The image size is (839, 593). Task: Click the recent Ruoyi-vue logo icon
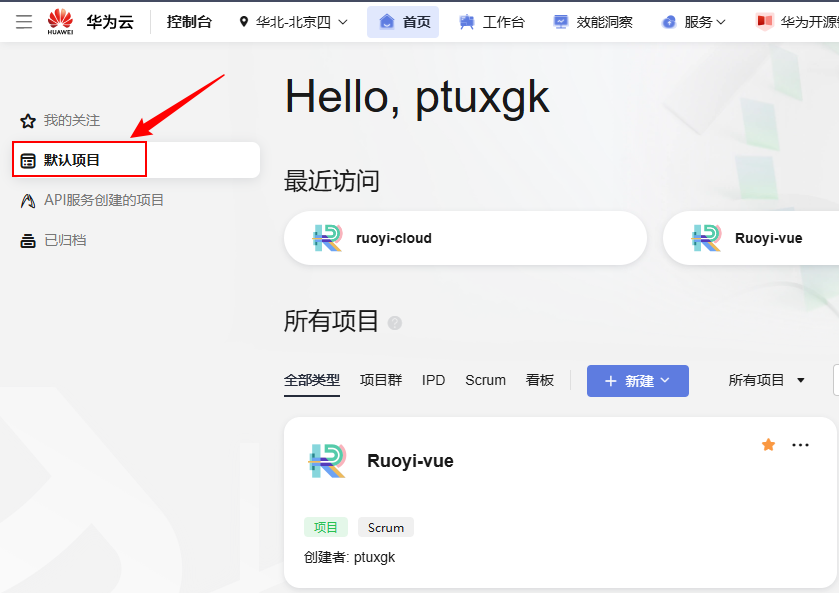click(706, 238)
